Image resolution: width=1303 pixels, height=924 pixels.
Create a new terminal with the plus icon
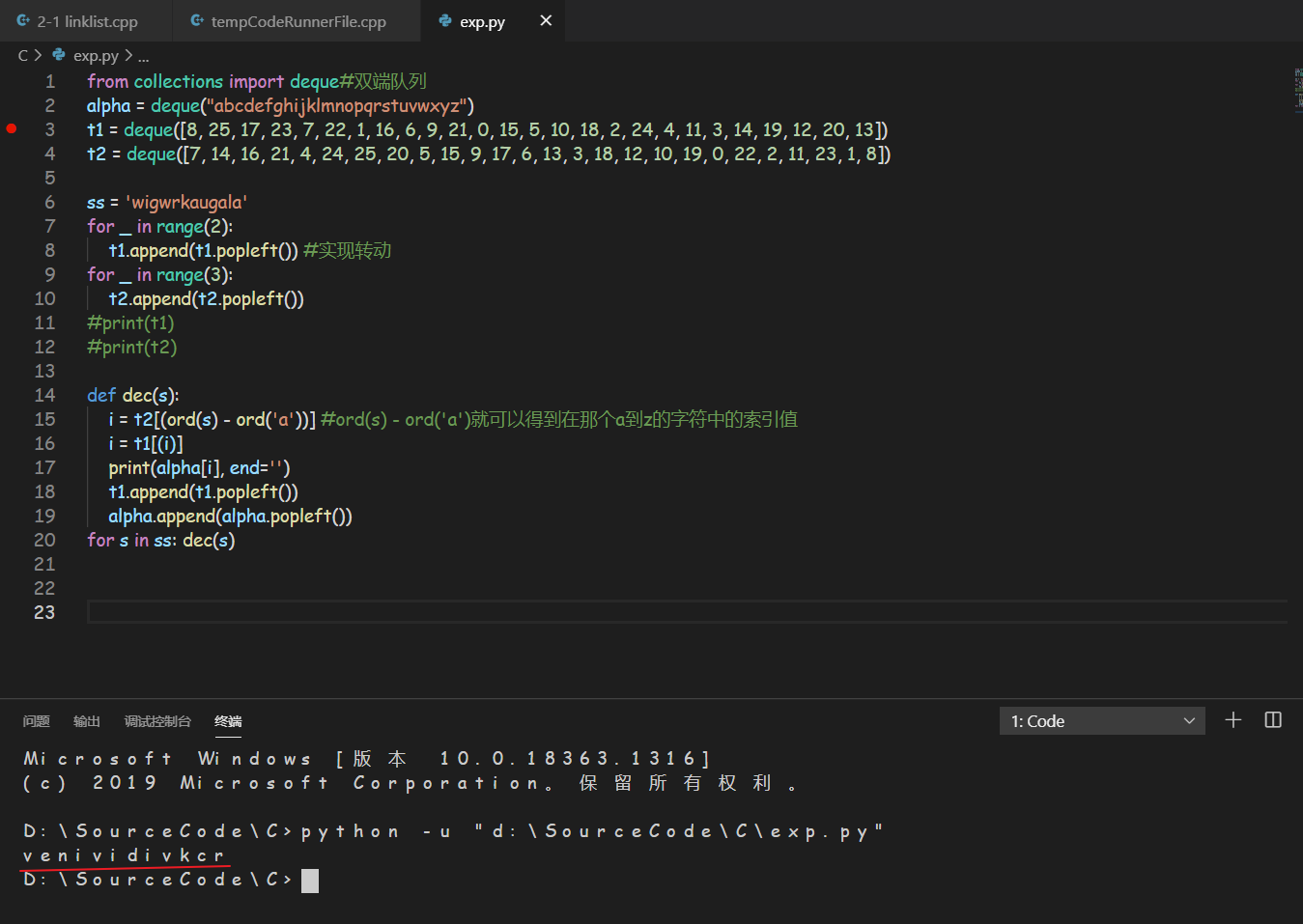1233,720
